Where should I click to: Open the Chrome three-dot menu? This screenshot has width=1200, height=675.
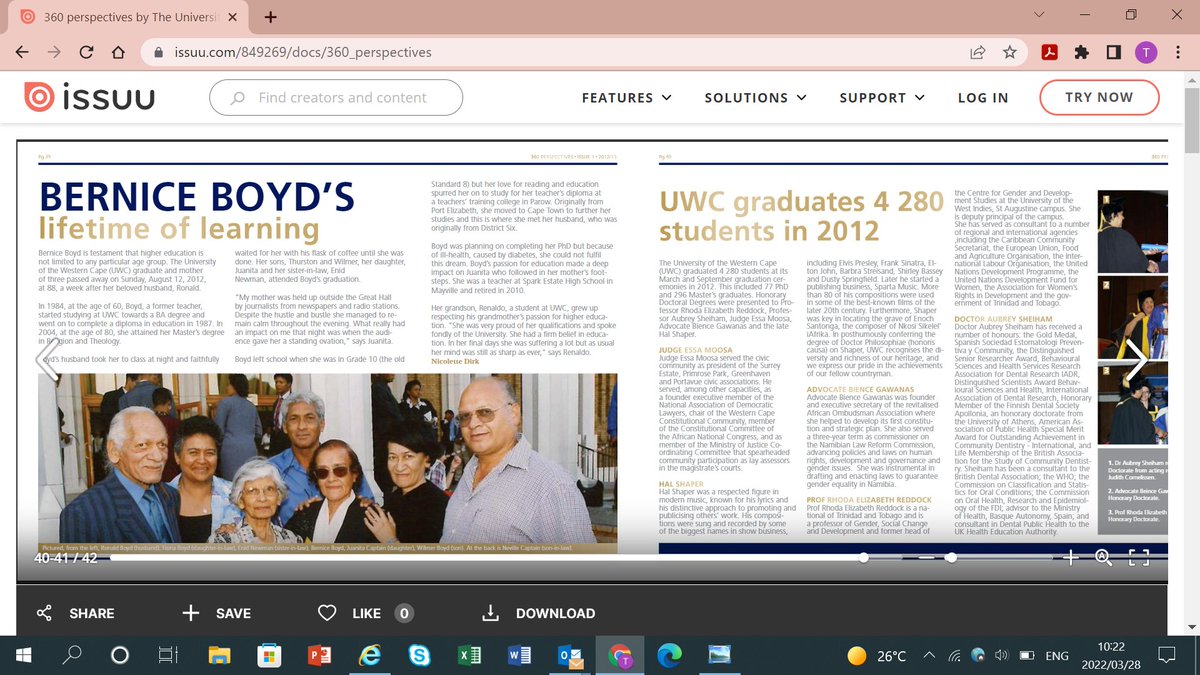(1177, 52)
